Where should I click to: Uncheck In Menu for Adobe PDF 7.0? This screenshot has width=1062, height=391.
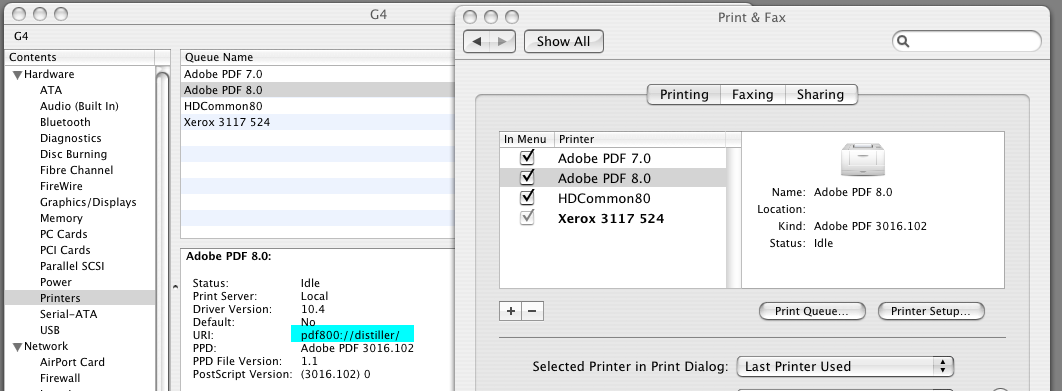[527, 157]
